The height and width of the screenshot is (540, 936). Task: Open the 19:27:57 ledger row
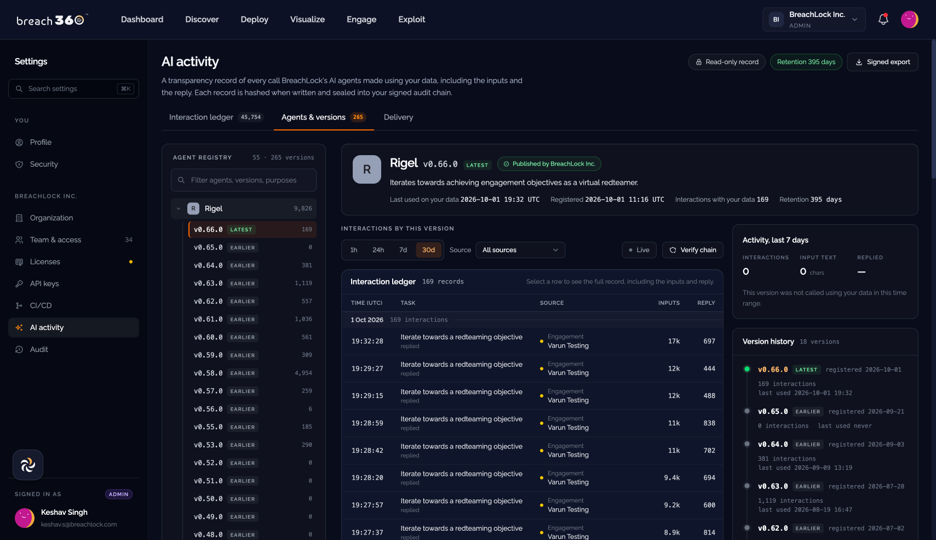pos(532,505)
